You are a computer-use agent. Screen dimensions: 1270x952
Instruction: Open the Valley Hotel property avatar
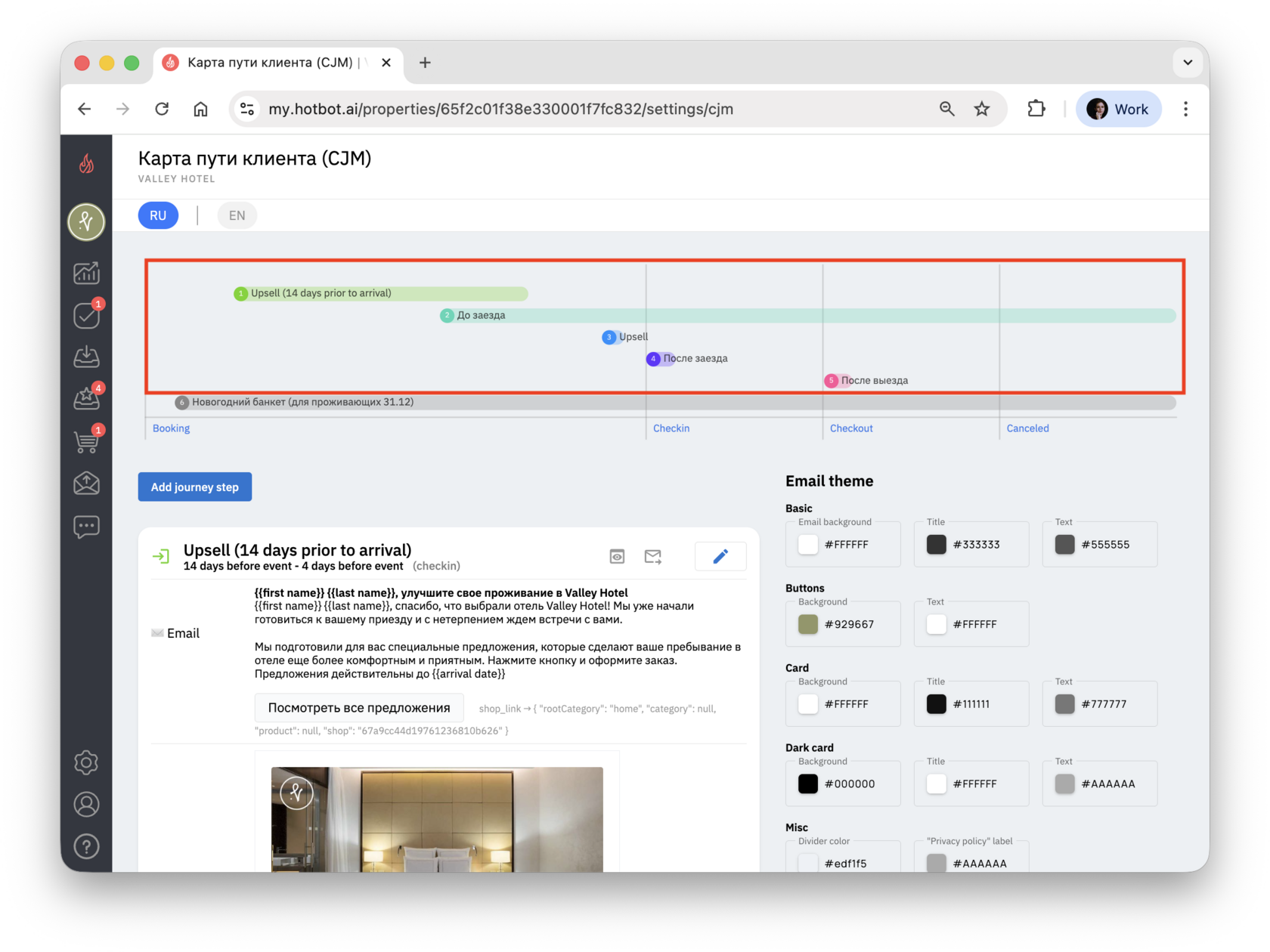(x=86, y=222)
